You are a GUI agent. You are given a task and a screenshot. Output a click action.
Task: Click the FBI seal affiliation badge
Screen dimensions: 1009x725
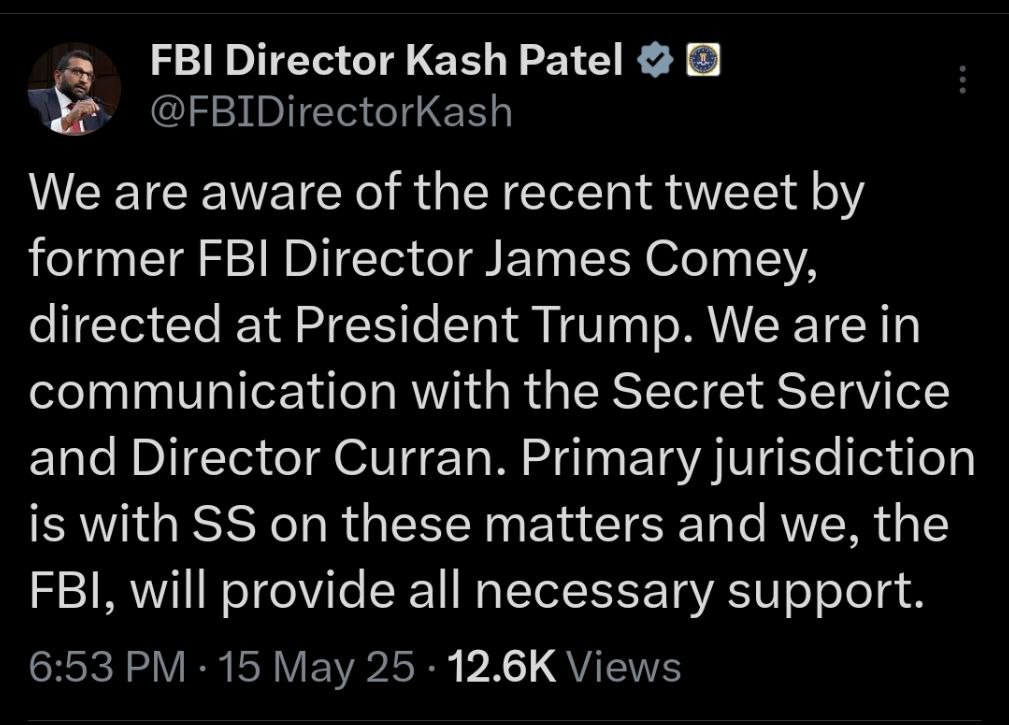pyautogui.click(x=703, y=60)
